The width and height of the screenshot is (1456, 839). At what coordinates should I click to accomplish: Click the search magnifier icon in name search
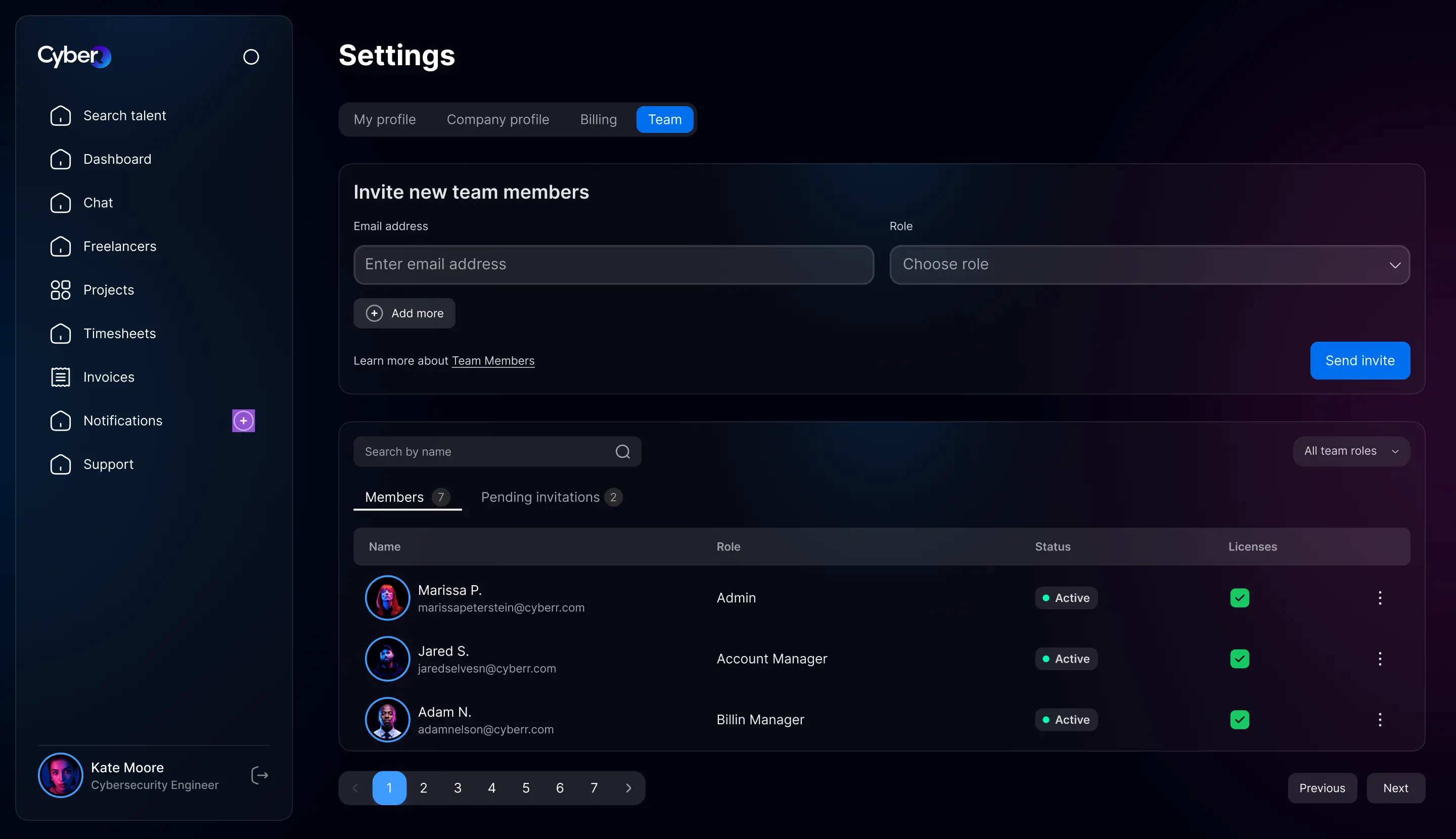pyautogui.click(x=622, y=452)
